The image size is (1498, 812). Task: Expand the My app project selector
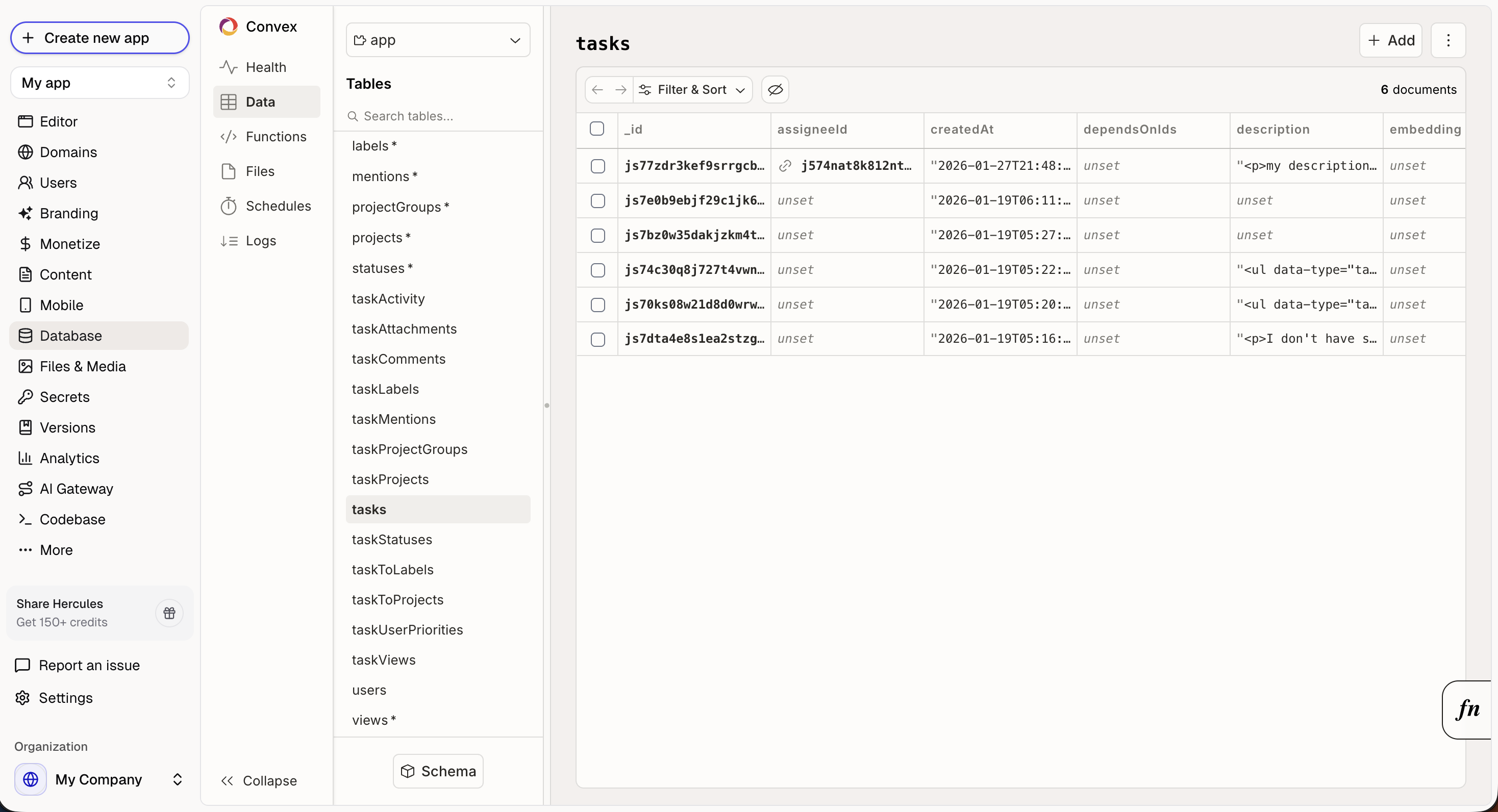pos(99,83)
